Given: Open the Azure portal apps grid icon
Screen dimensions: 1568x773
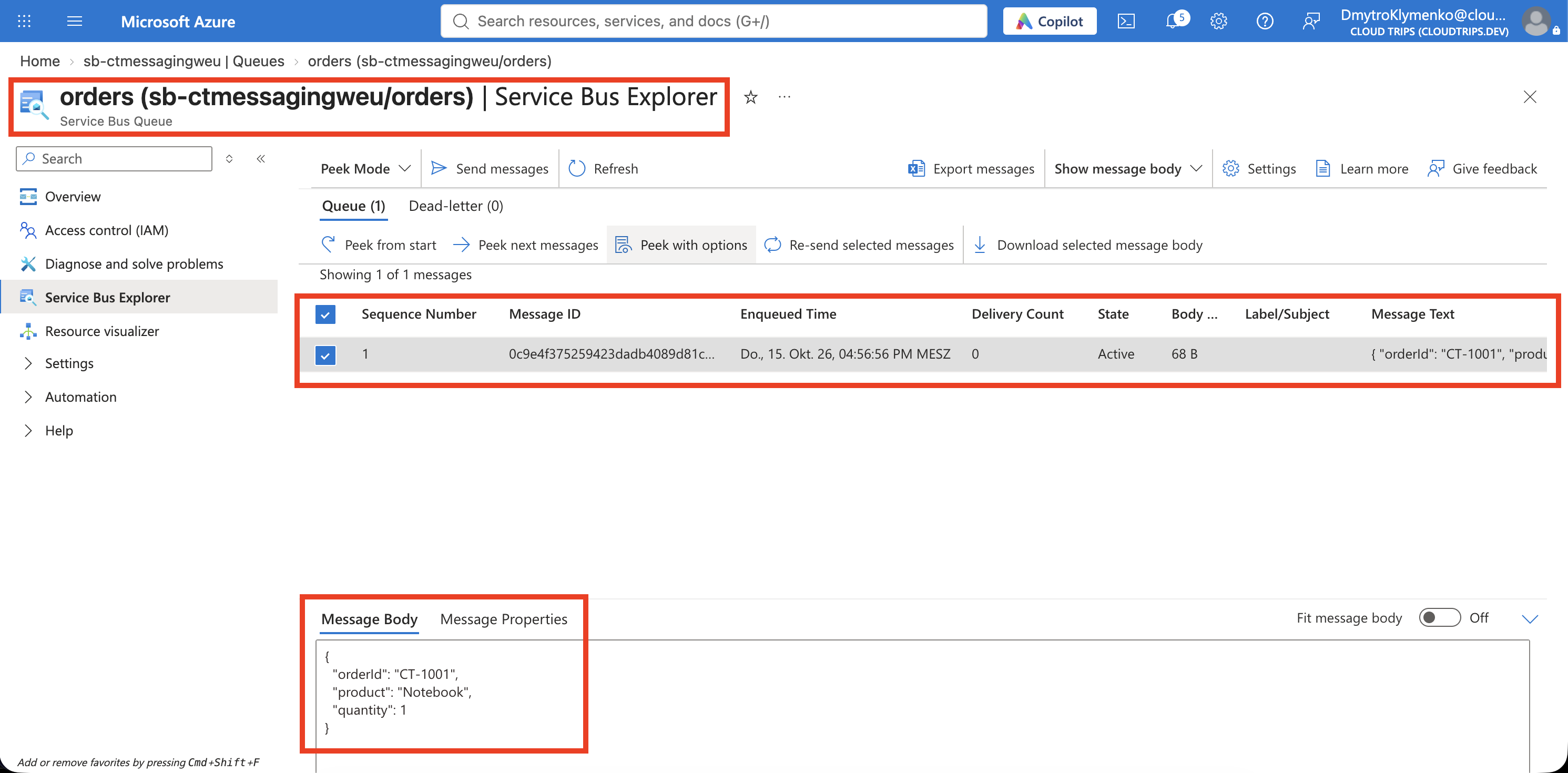Looking at the screenshot, I should [24, 22].
